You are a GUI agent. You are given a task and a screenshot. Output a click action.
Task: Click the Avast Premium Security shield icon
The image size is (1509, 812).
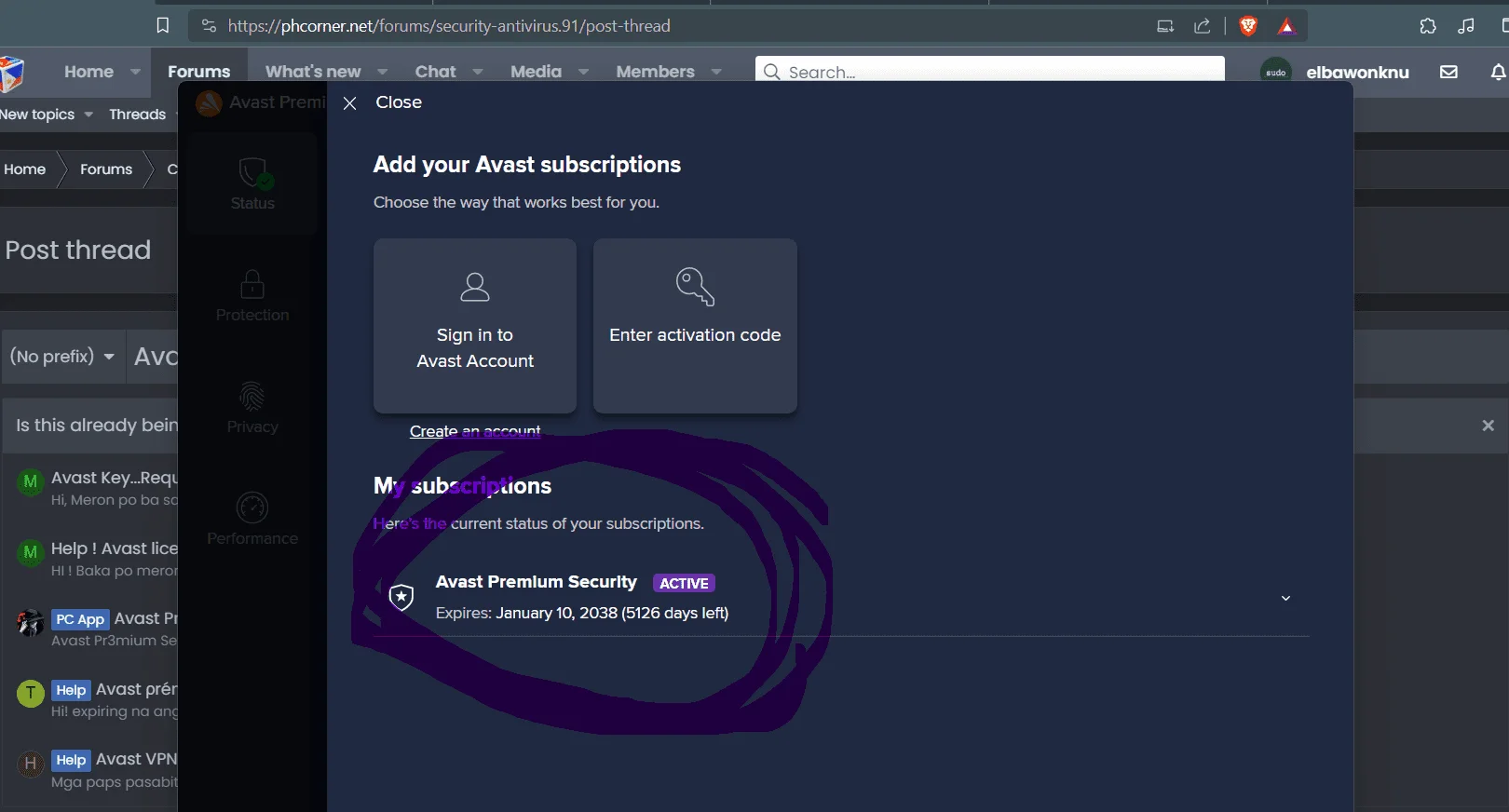401,597
